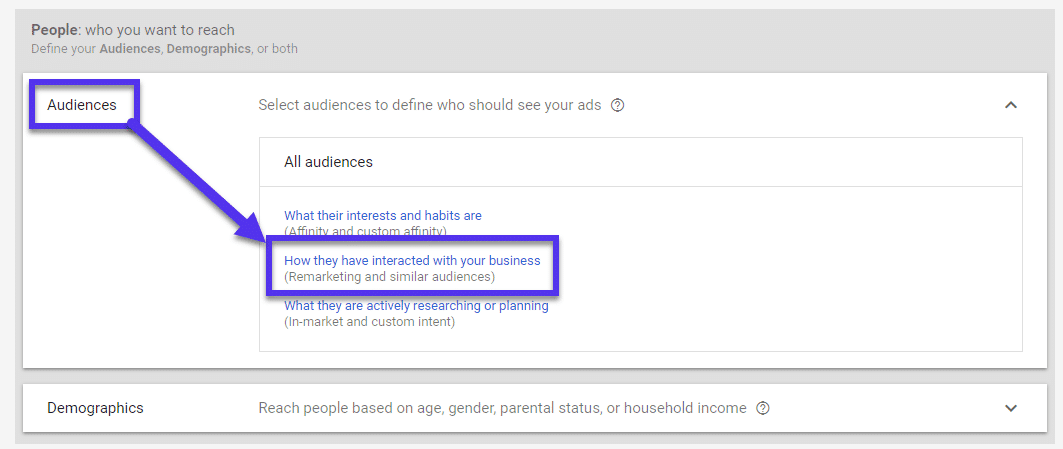Click the Demographics section label
Image resolution: width=1063 pixels, height=449 pixels.
pos(95,408)
